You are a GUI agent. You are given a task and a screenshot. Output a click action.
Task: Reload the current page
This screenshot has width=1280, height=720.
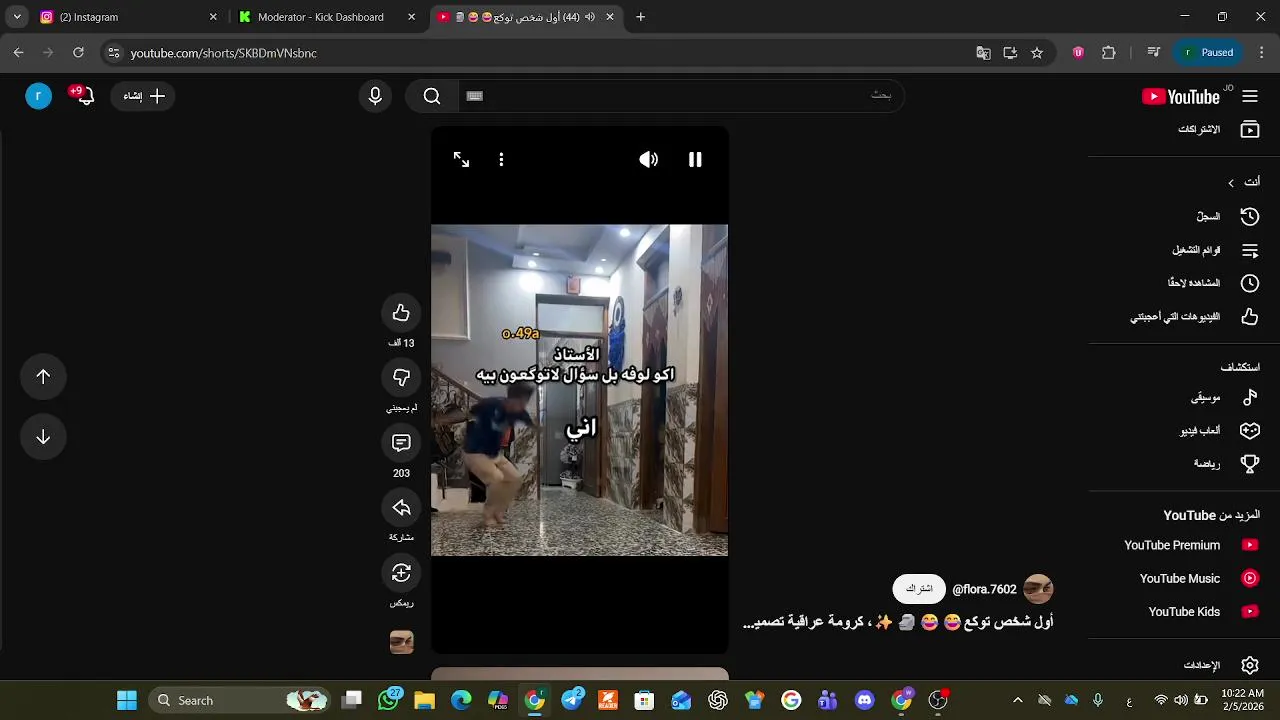click(78, 53)
